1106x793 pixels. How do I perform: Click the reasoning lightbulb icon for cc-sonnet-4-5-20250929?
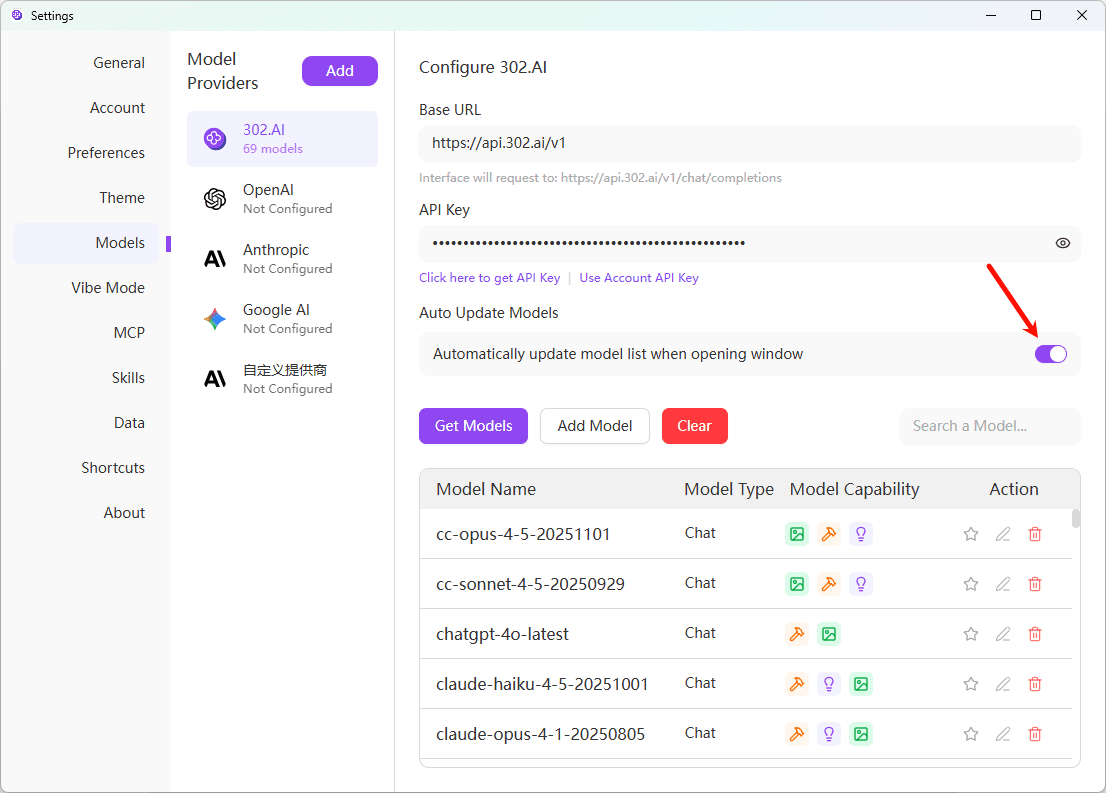coord(861,584)
